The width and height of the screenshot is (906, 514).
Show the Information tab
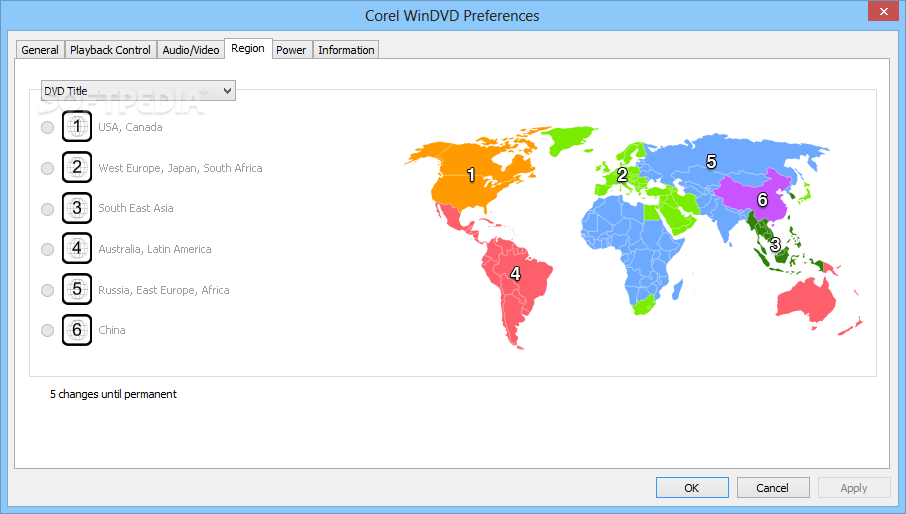tap(346, 50)
